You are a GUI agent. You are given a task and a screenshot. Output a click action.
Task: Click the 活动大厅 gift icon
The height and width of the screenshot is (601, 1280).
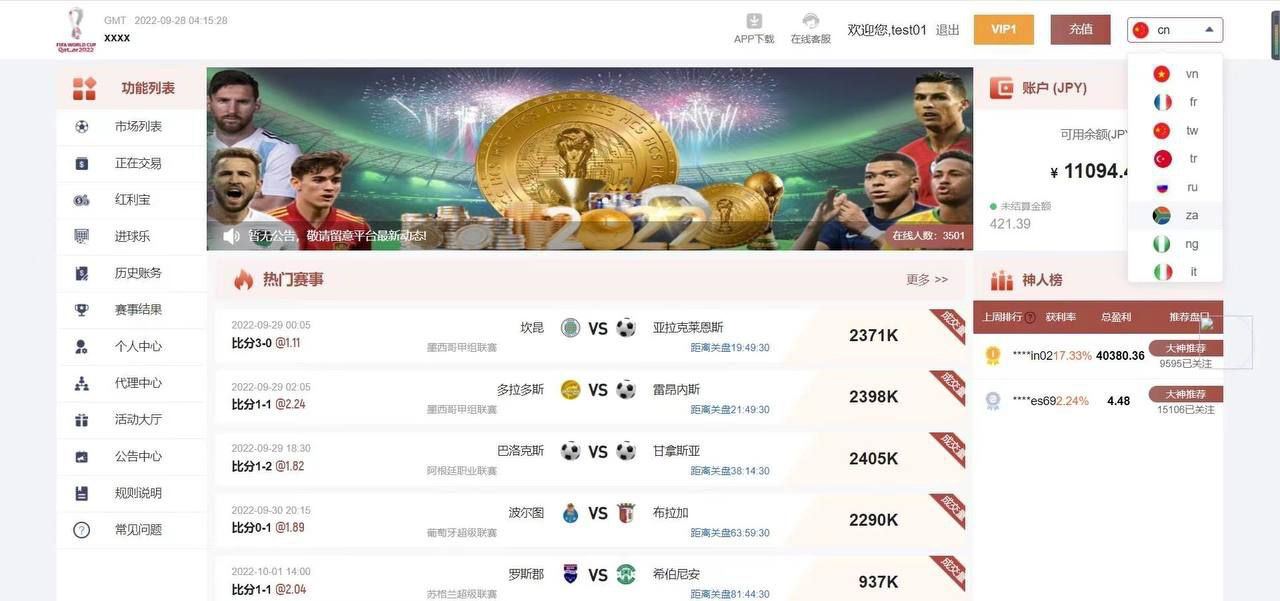coord(82,420)
